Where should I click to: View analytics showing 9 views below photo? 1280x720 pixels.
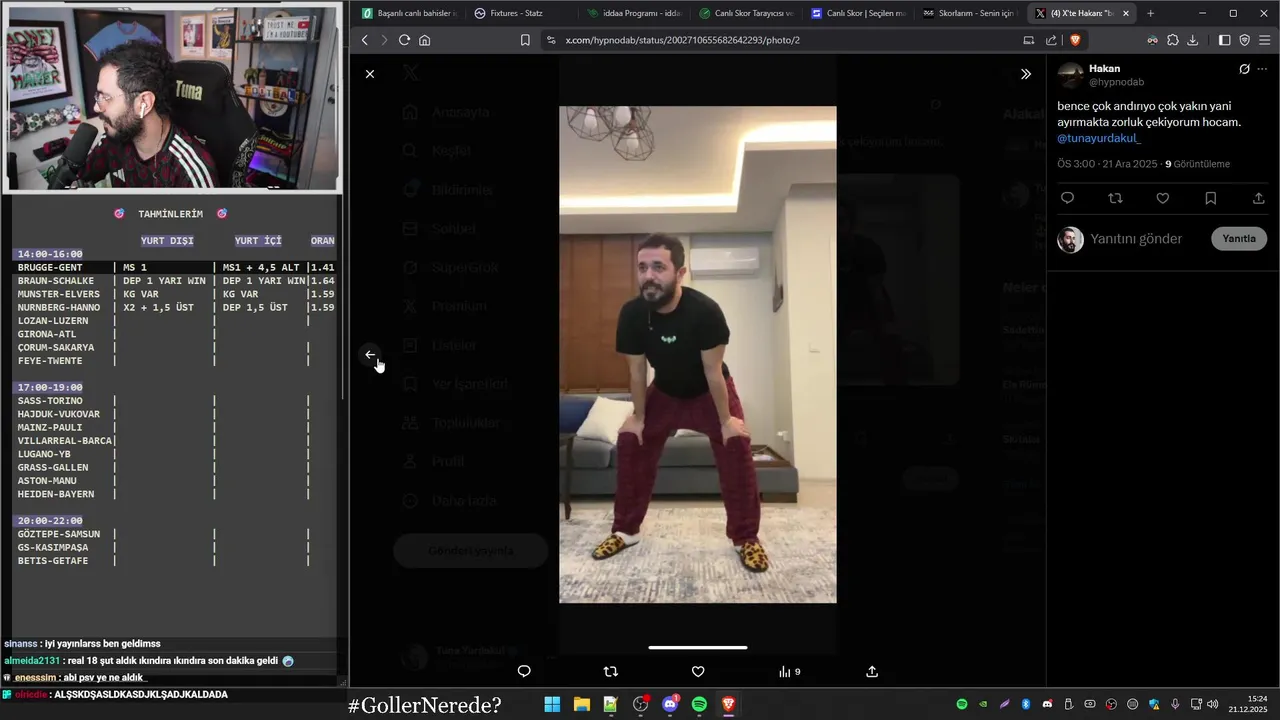[x=789, y=672]
